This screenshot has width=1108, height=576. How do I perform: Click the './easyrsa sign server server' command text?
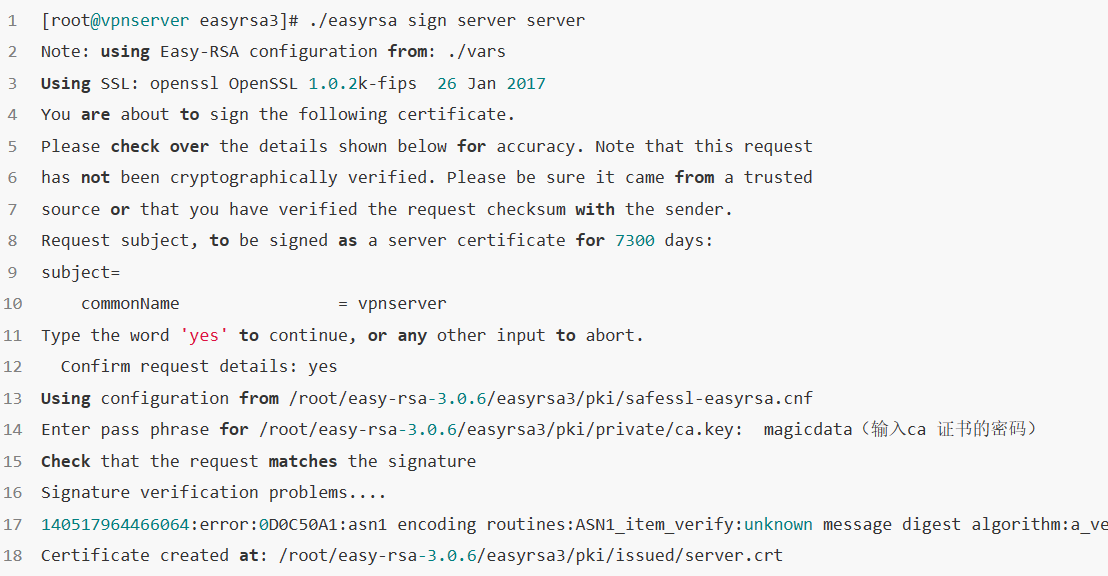point(447,20)
